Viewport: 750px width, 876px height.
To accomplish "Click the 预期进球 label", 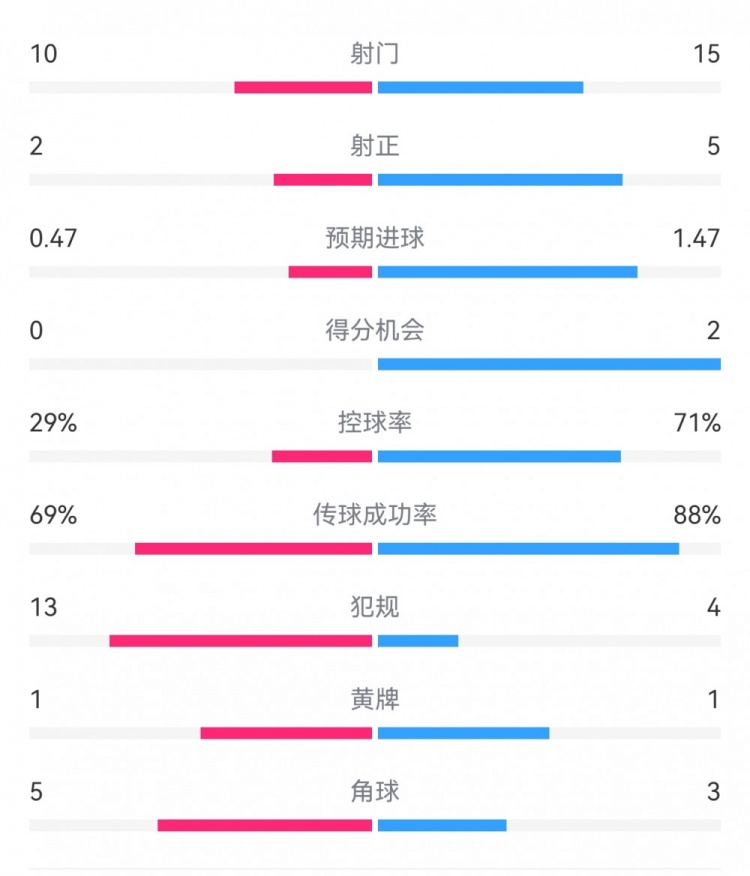I will click(375, 238).
